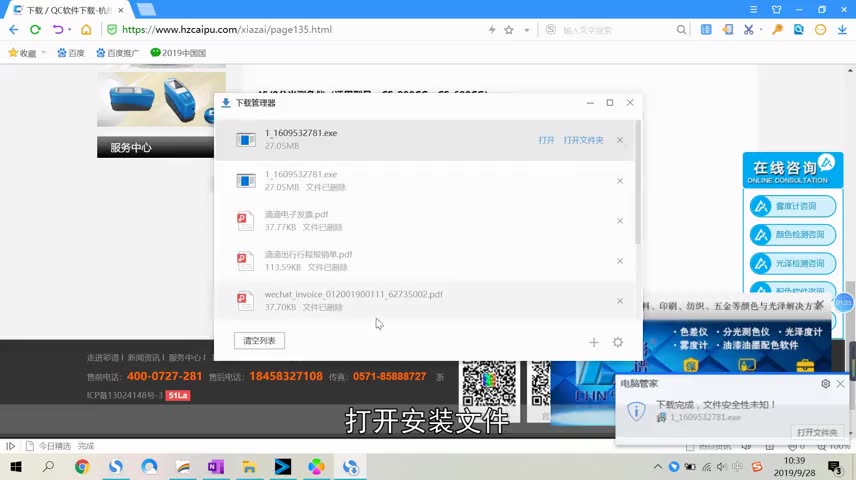
Task: Click the magnifier search icon in search box
Action: tap(681, 29)
